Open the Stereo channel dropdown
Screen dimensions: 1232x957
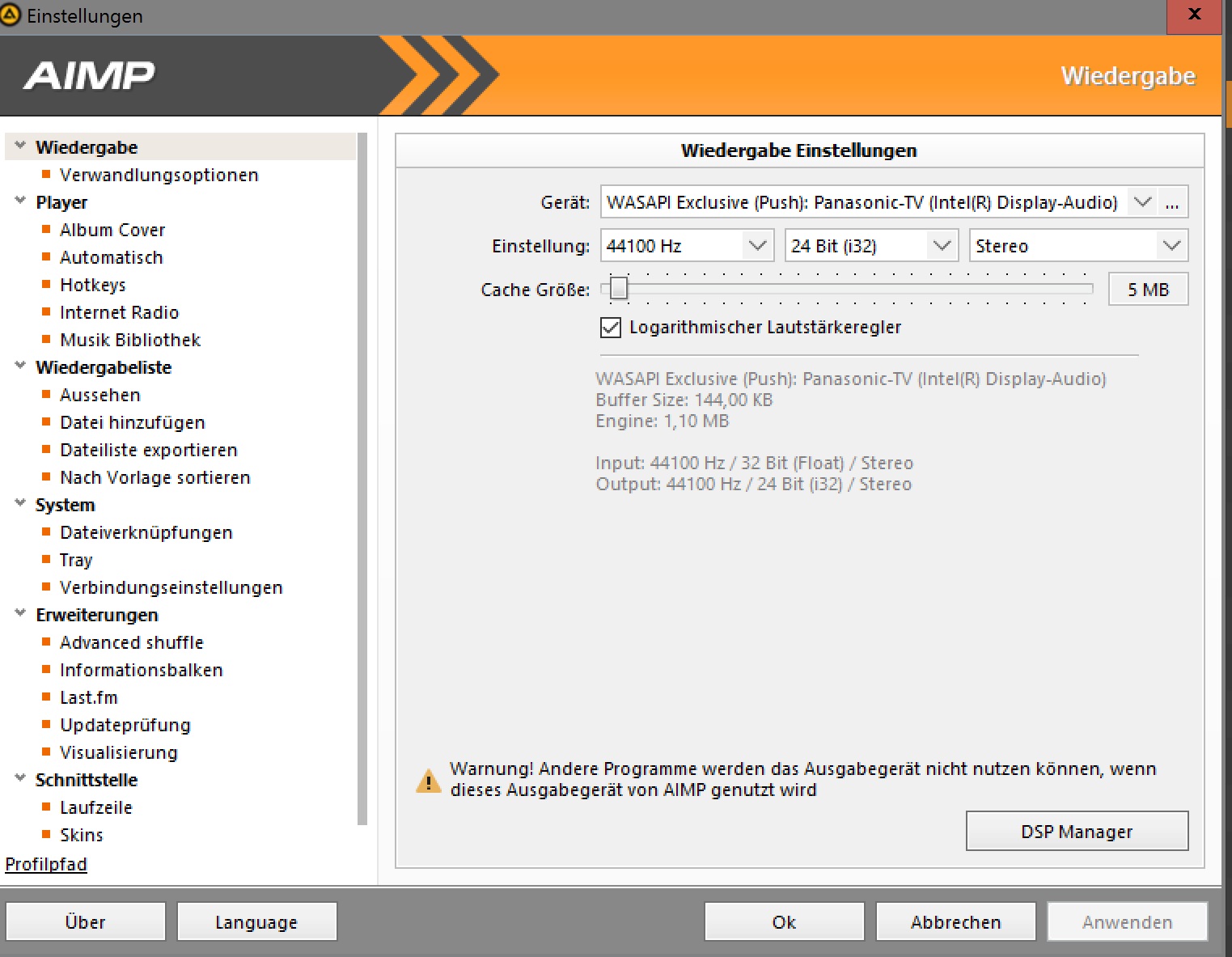point(1171,246)
